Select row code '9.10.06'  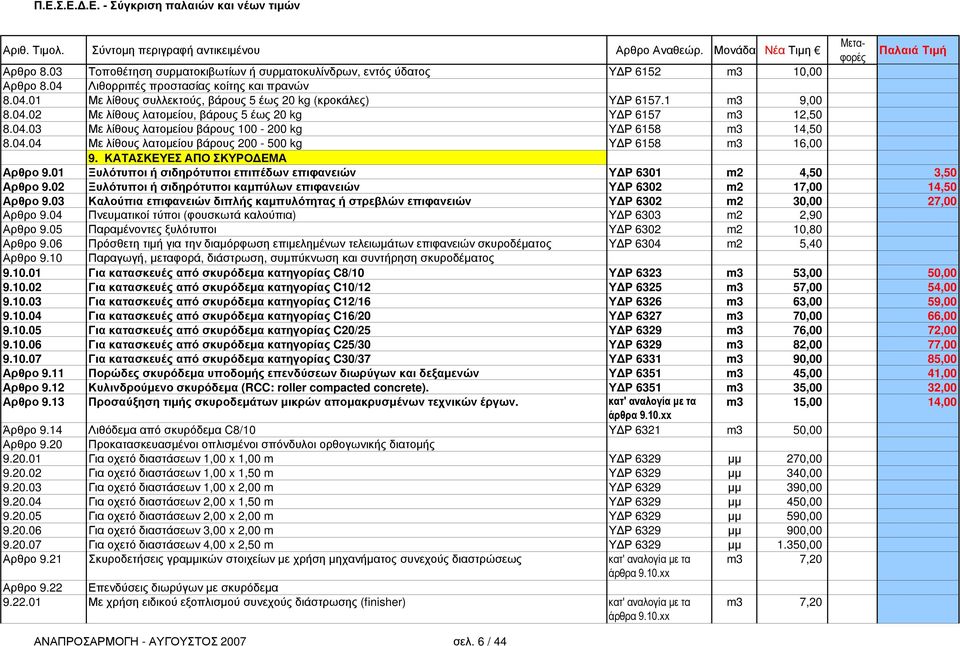tap(22, 345)
